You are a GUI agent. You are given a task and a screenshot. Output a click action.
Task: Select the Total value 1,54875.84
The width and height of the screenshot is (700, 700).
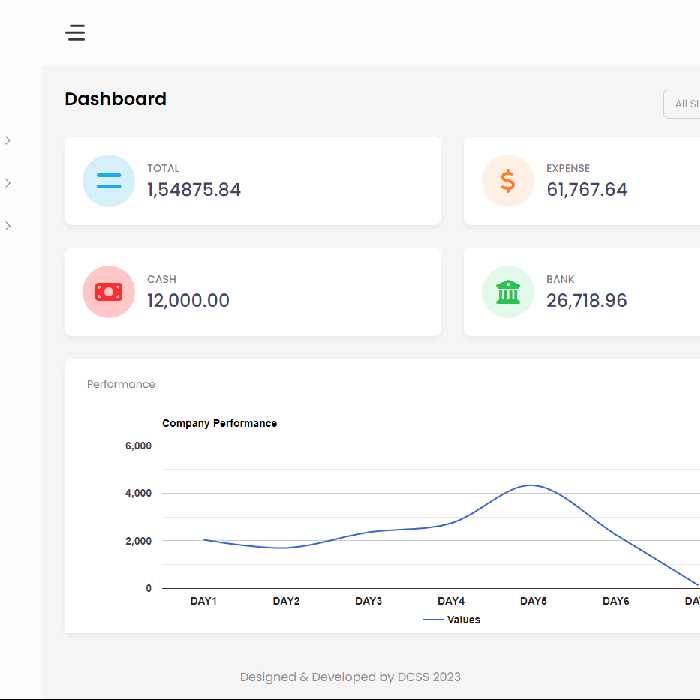click(194, 190)
